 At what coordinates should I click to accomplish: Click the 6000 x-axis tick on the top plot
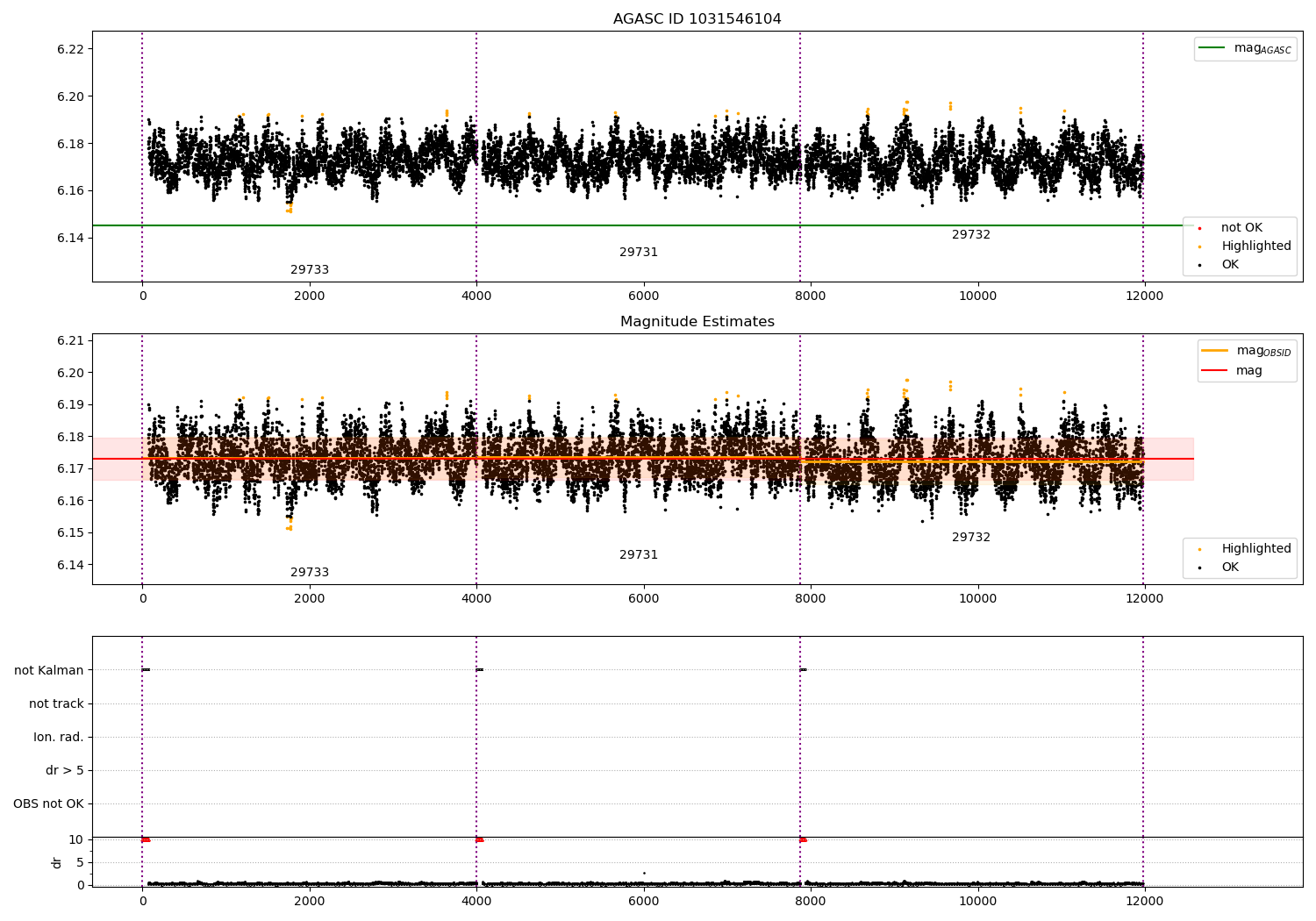click(644, 296)
